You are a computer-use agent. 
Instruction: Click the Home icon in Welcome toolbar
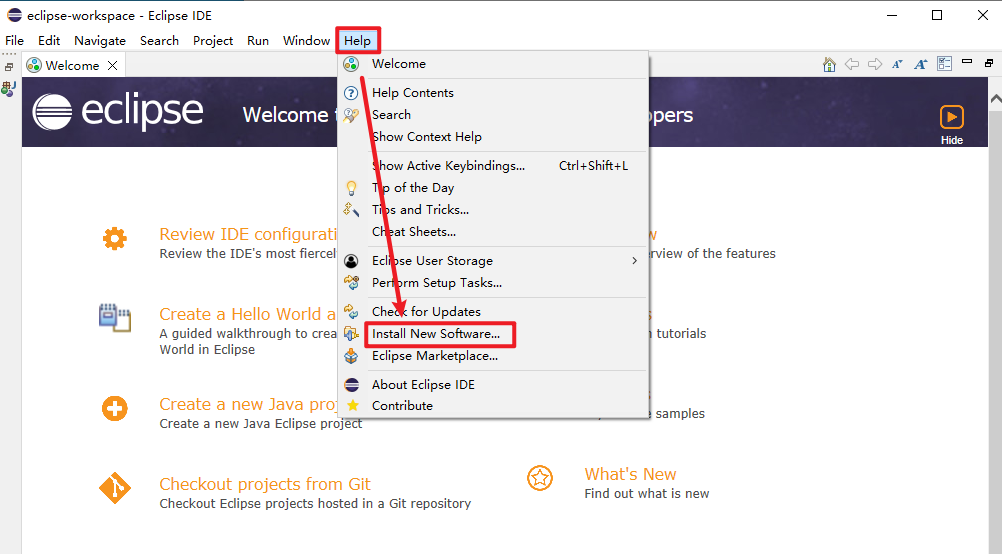point(829,65)
